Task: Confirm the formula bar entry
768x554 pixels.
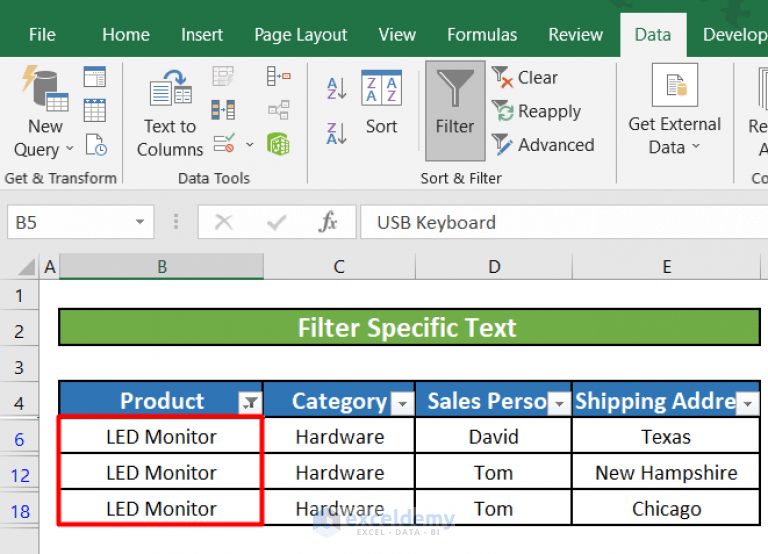Action: (x=277, y=222)
